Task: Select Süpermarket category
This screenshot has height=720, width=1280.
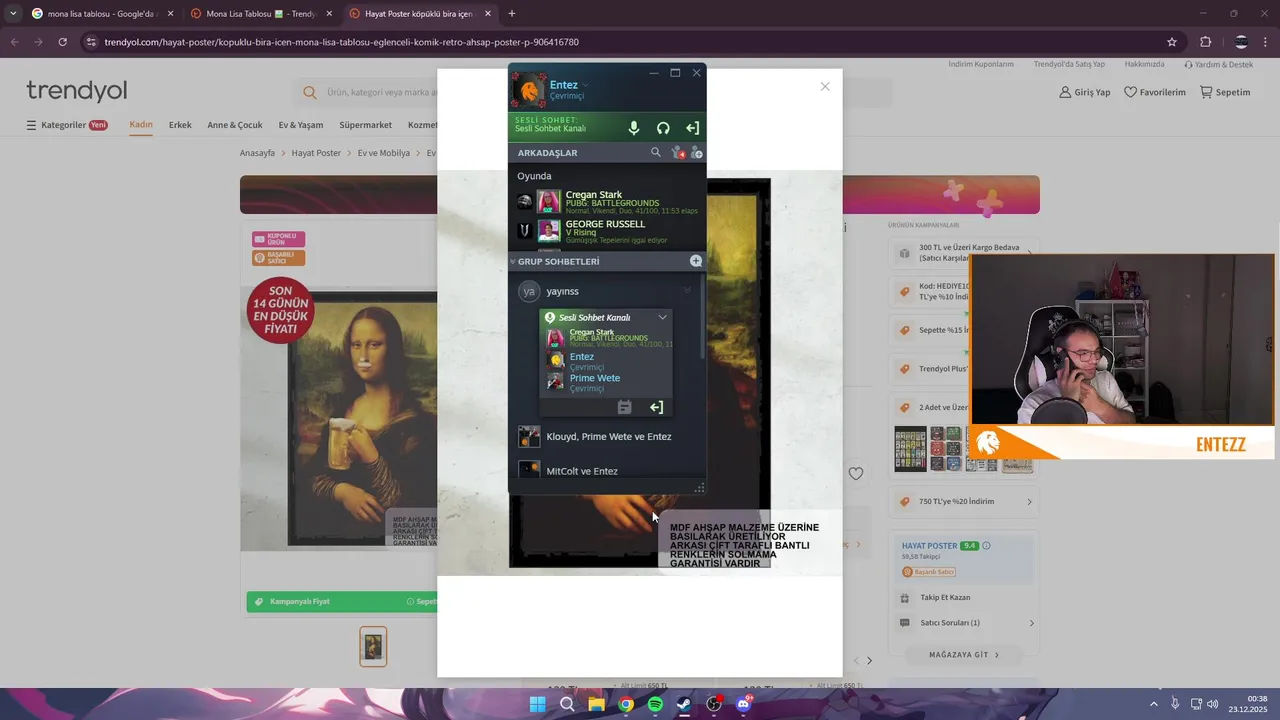Action: click(366, 125)
